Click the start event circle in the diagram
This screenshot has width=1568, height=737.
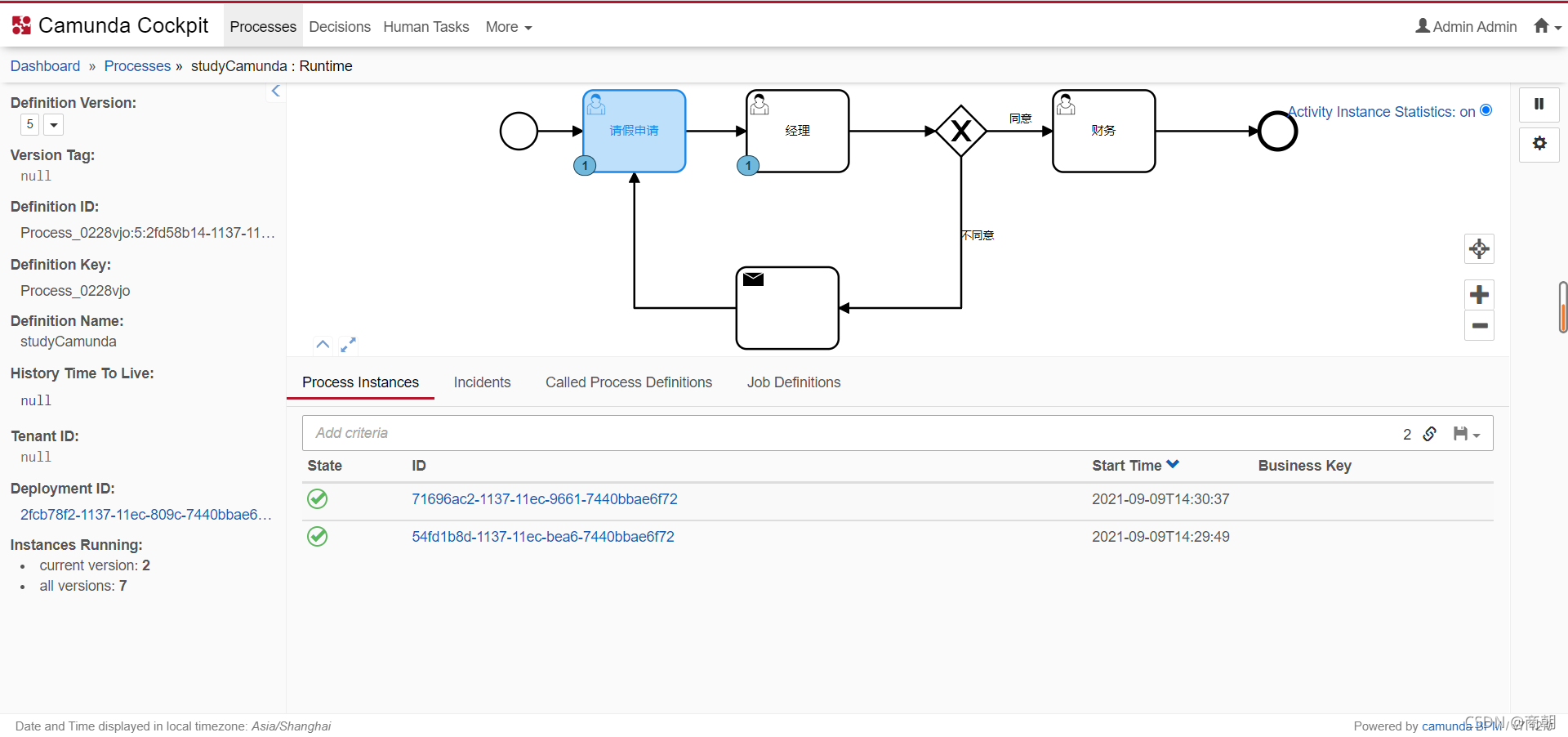tap(519, 131)
